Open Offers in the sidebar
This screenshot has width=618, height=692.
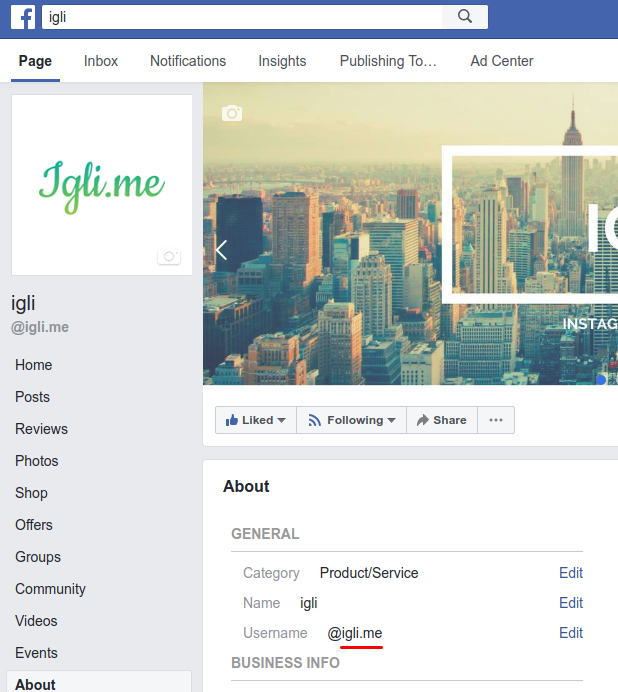(x=34, y=525)
